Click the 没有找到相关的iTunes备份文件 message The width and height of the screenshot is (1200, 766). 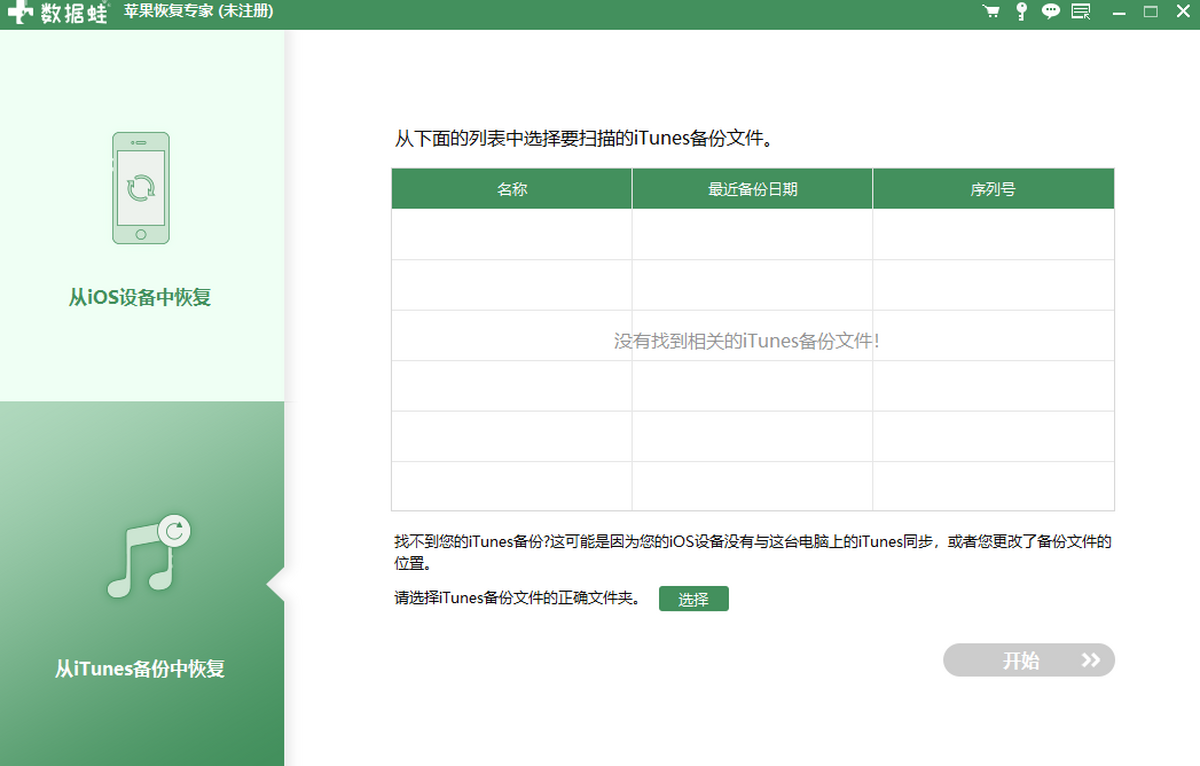coord(746,341)
